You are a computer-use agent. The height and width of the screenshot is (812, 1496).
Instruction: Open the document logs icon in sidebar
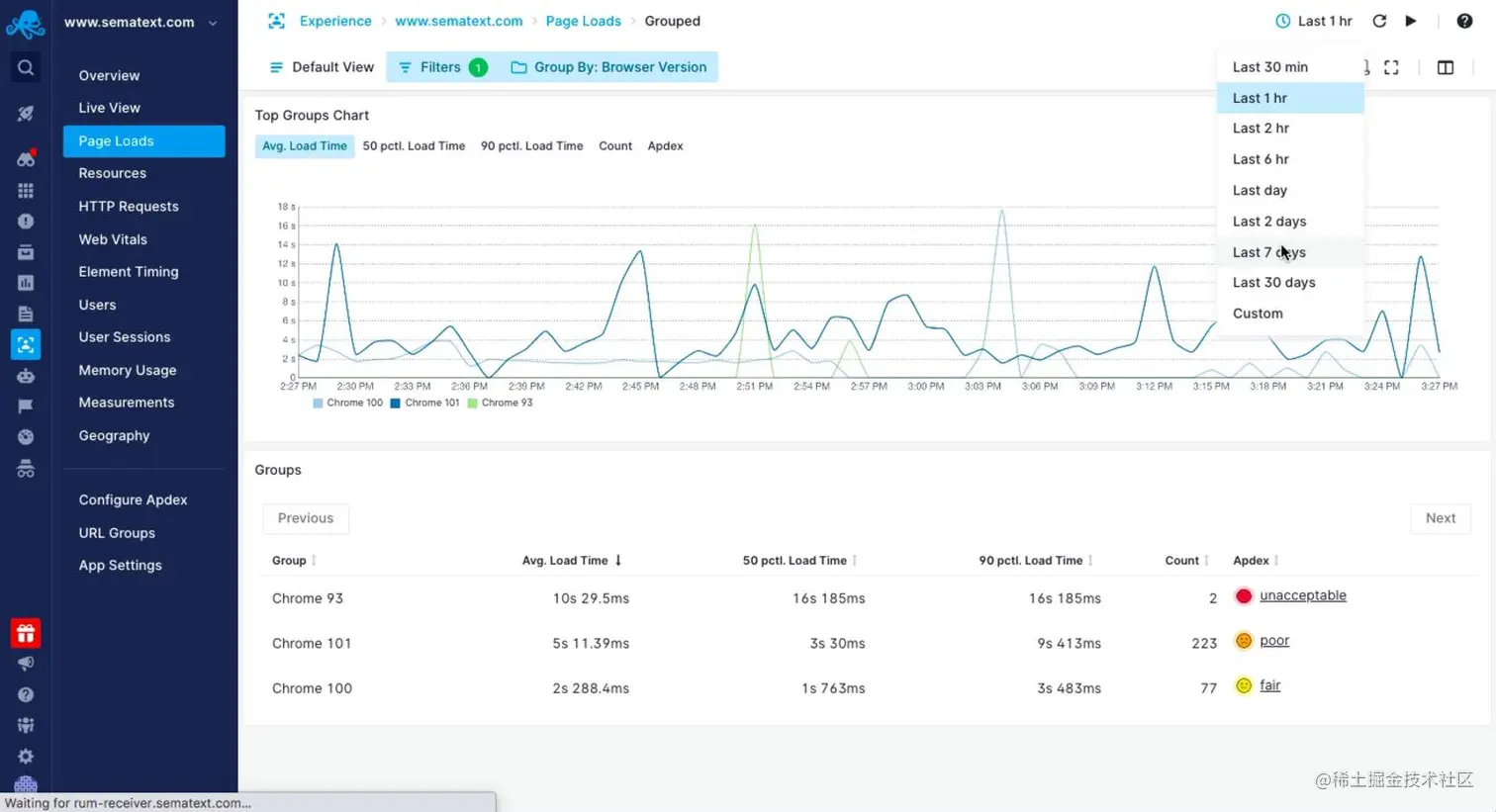(x=26, y=314)
